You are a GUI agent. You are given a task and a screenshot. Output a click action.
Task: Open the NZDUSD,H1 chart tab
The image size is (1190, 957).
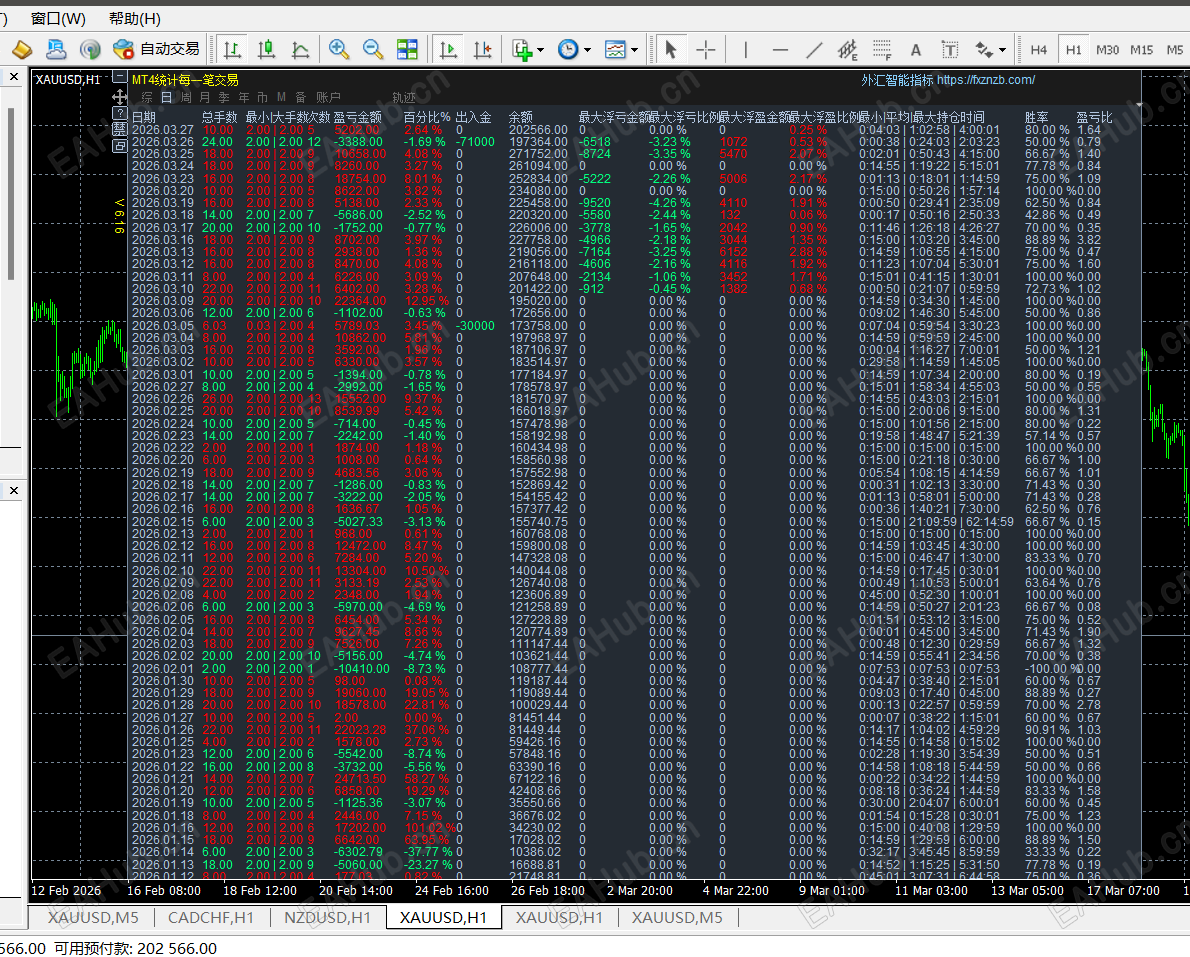[x=327, y=918]
